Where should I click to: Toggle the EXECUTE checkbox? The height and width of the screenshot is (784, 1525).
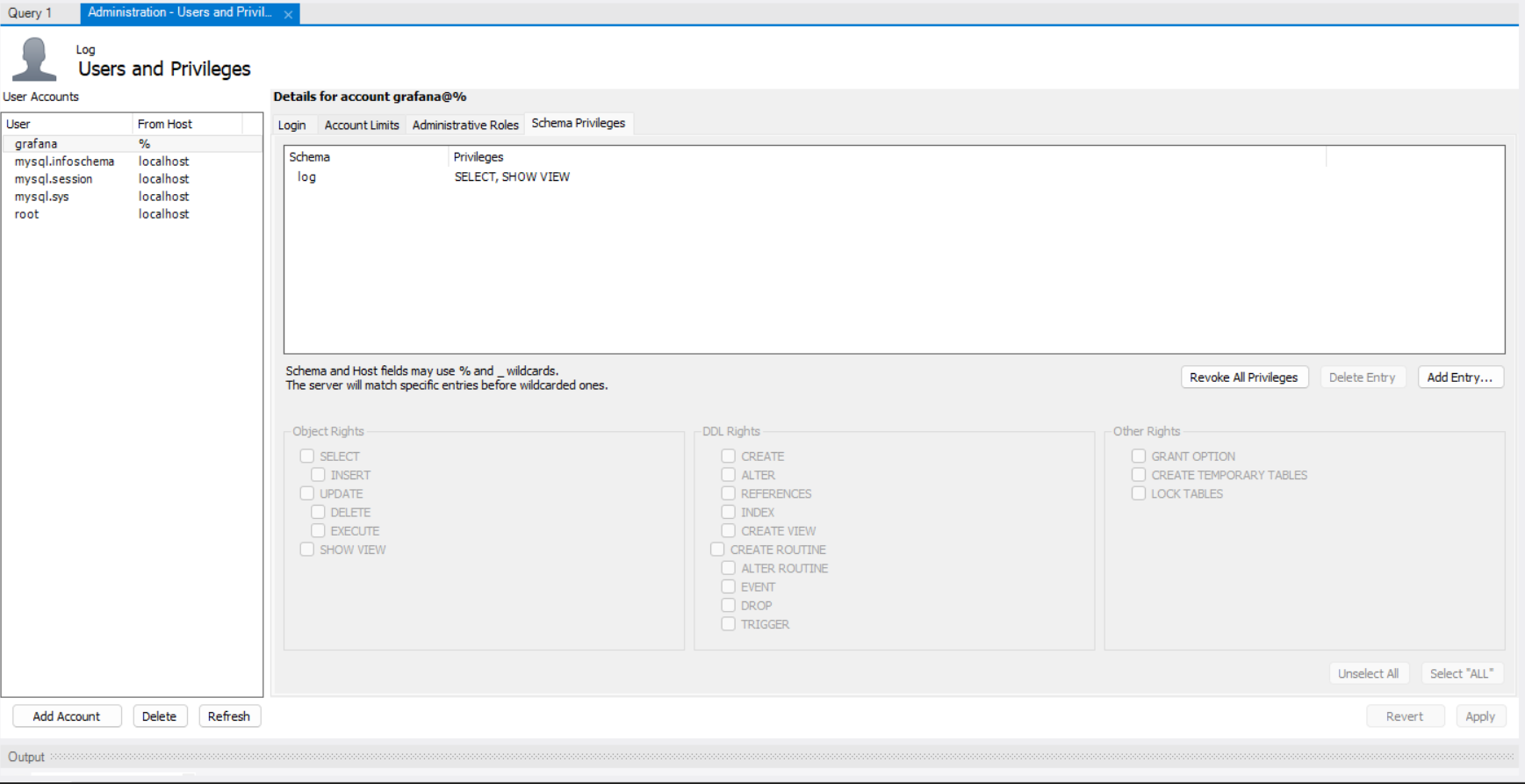(x=318, y=531)
